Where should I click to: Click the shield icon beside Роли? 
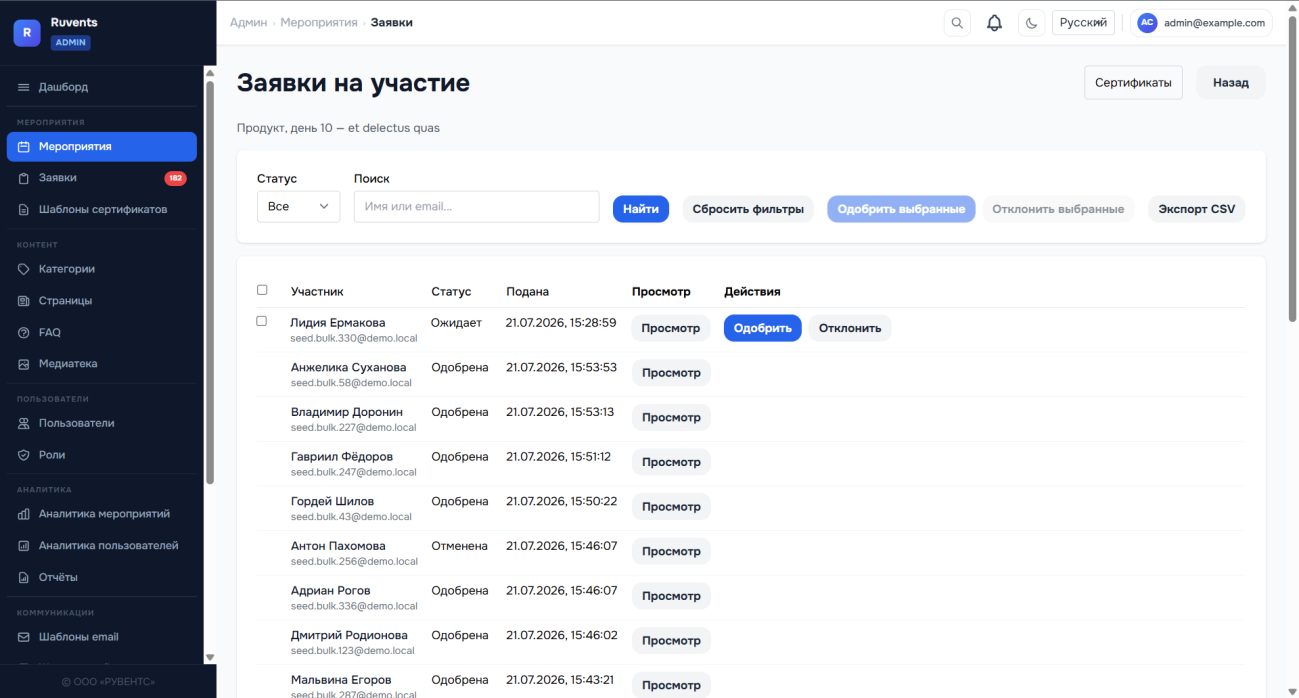[x=24, y=455]
